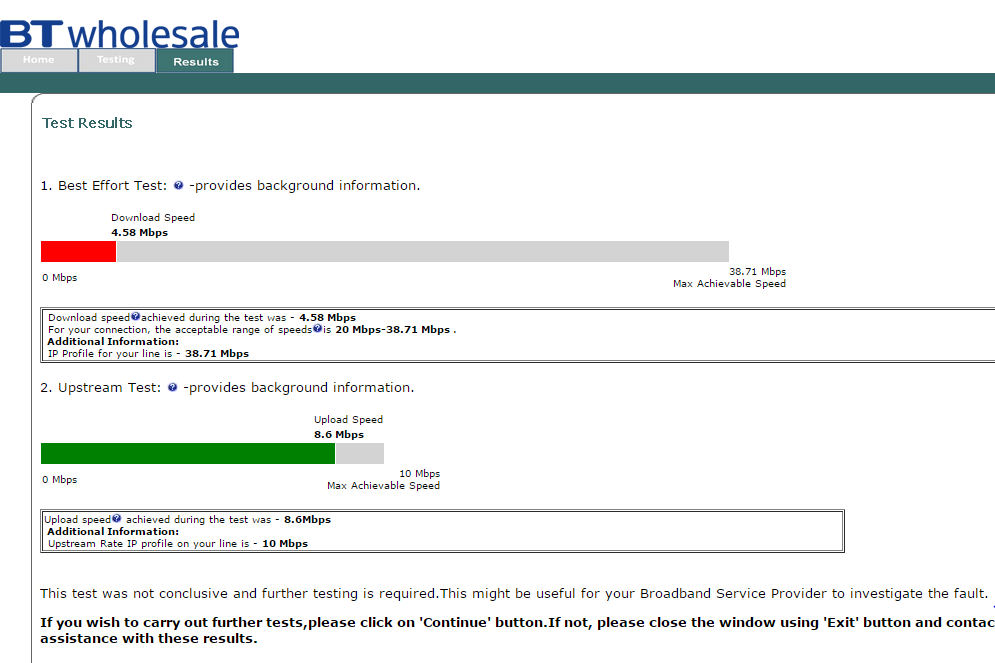Click 'Additional Information:' in upload box
The image size is (995, 663).
pos(113,532)
